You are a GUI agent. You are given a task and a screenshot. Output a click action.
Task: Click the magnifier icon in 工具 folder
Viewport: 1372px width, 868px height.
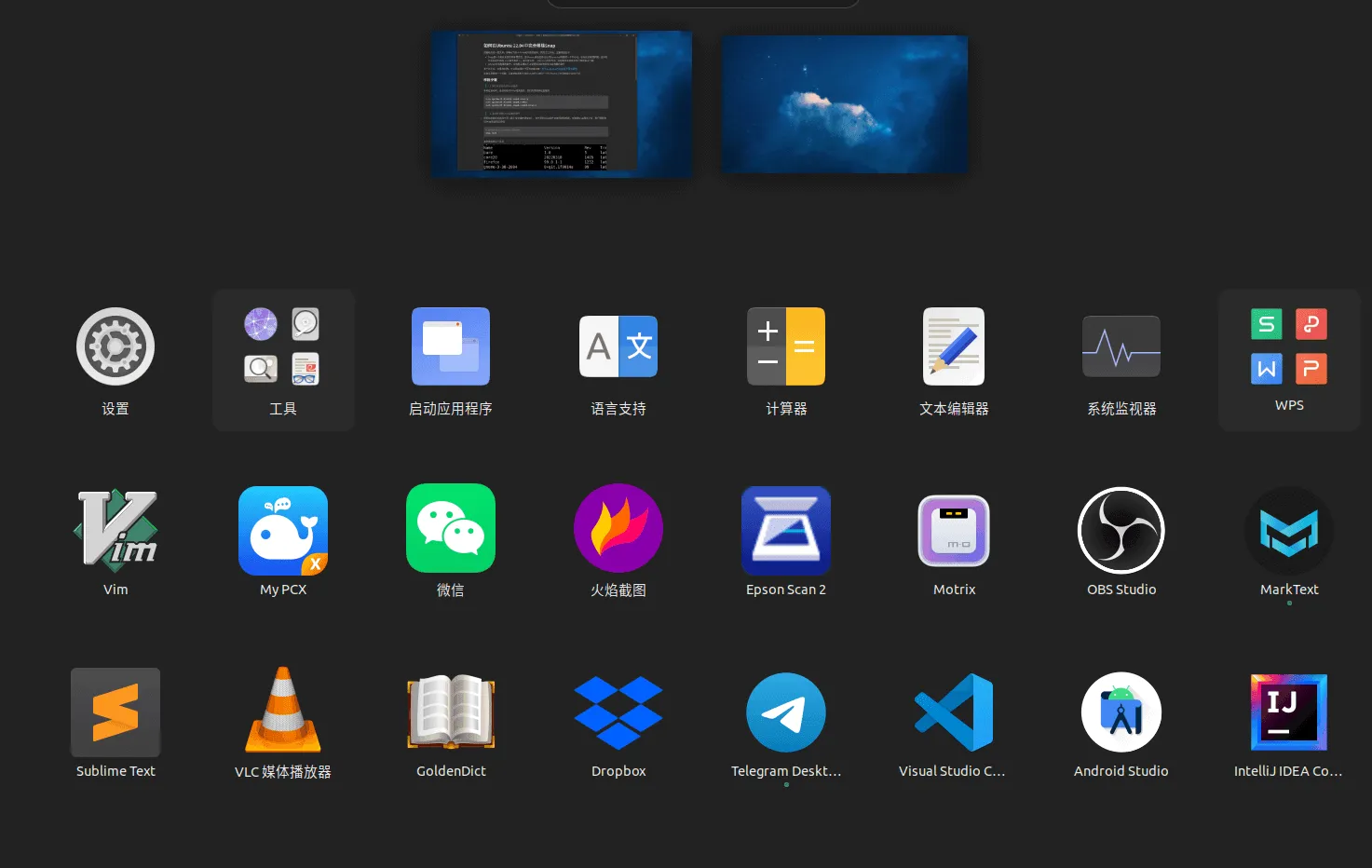tap(261, 369)
